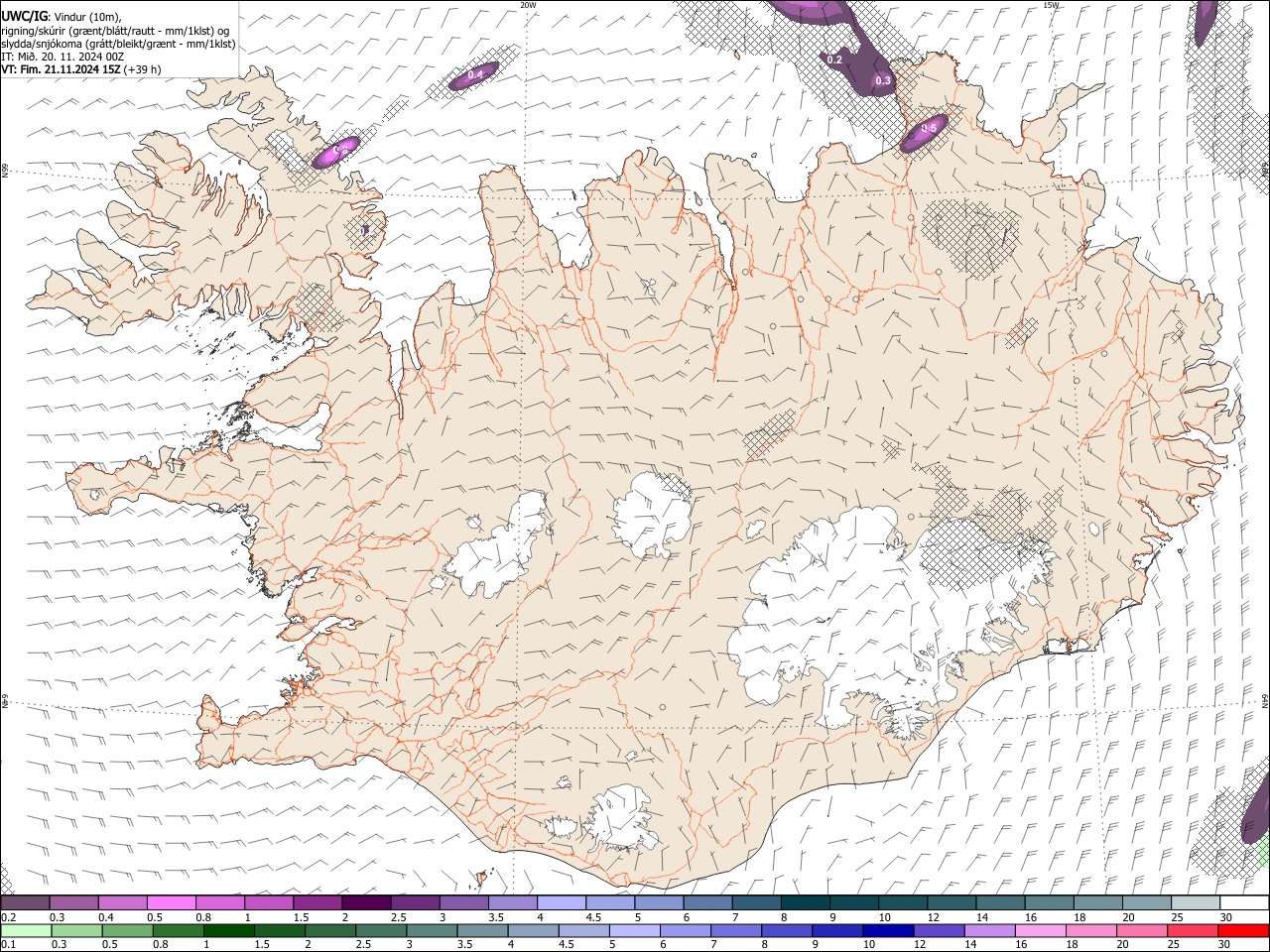Click the "rigning/skúrir" legend description line
Screen dimensions: 1270x952
point(116,31)
